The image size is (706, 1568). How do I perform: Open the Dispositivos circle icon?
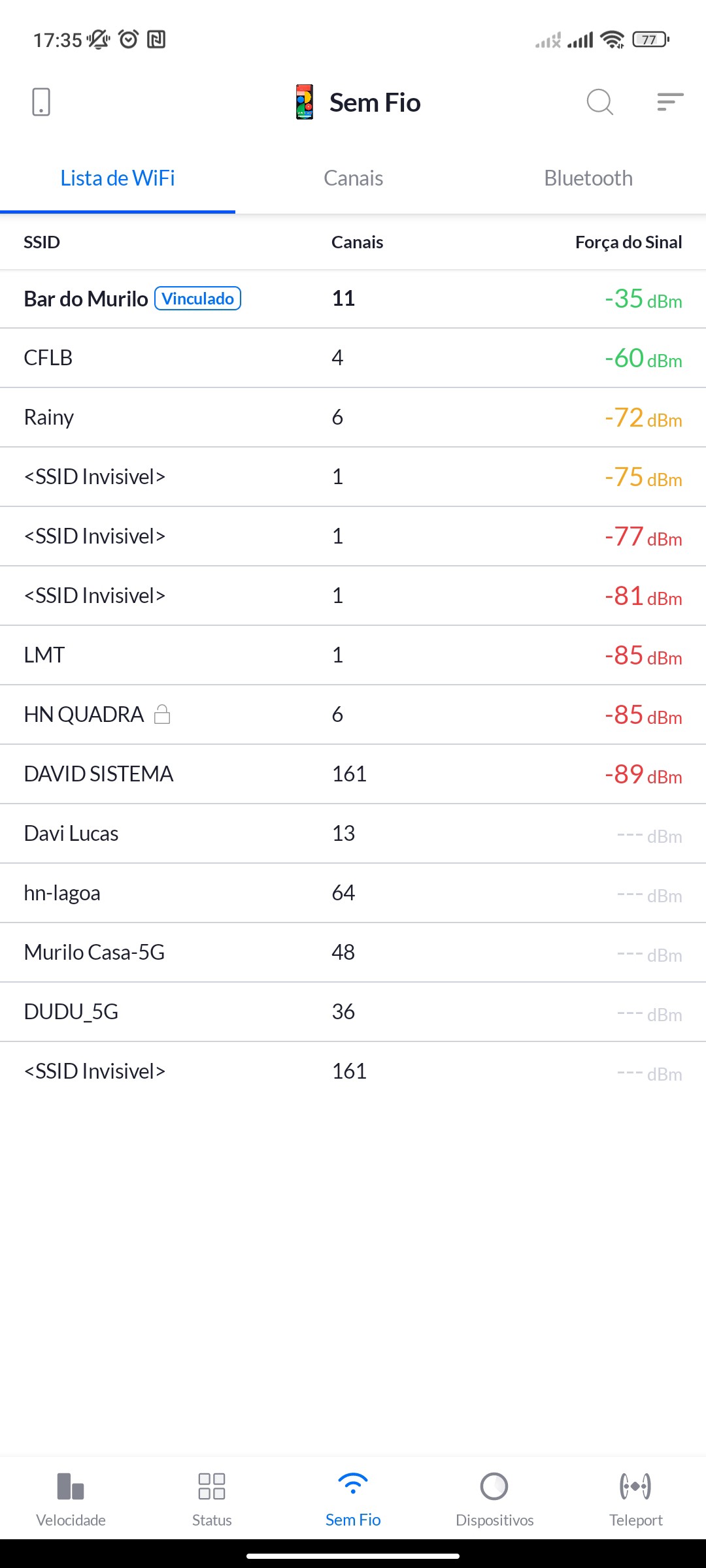(x=494, y=1486)
